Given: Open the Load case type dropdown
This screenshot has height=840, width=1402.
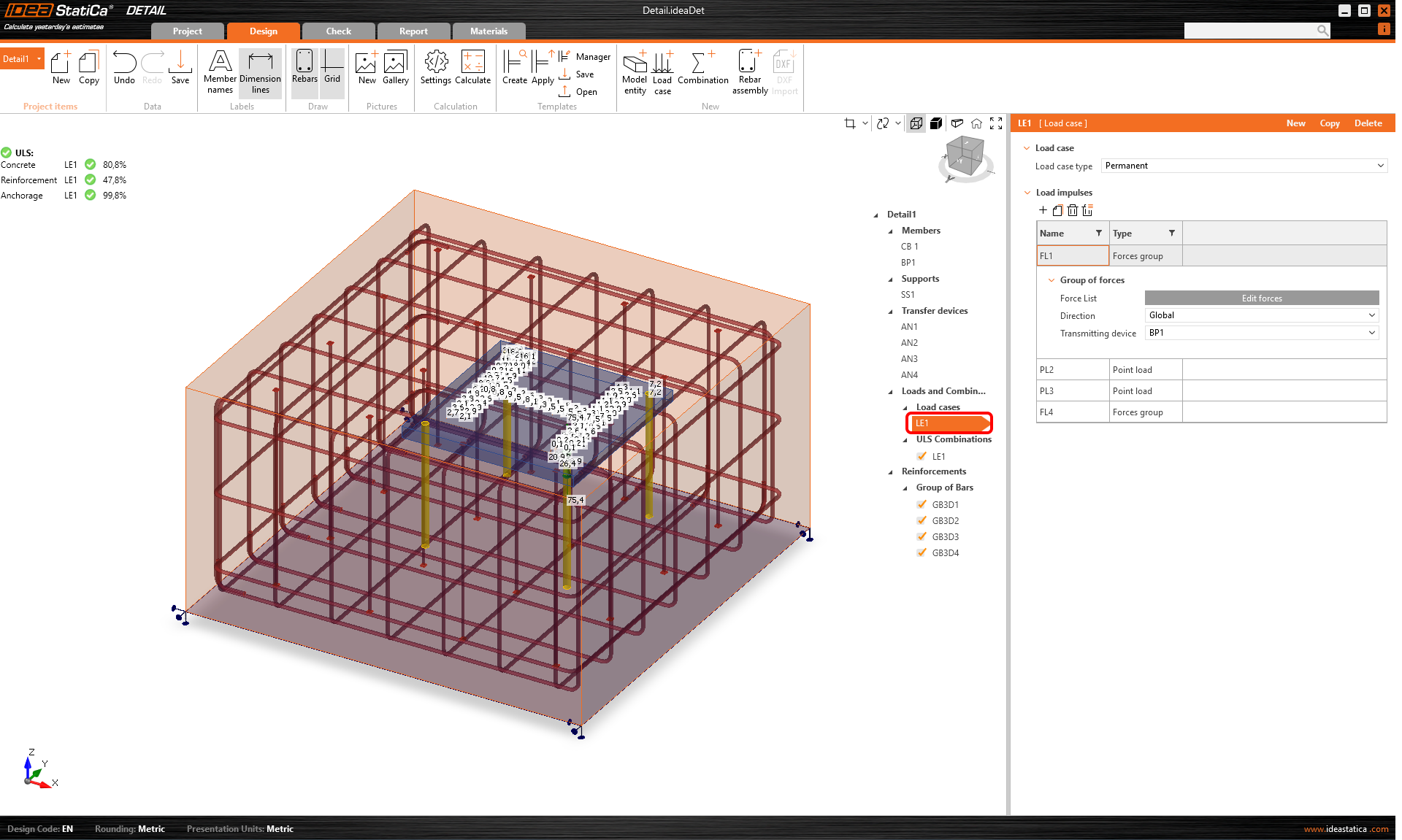Looking at the screenshot, I should (x=1244, y=166).
